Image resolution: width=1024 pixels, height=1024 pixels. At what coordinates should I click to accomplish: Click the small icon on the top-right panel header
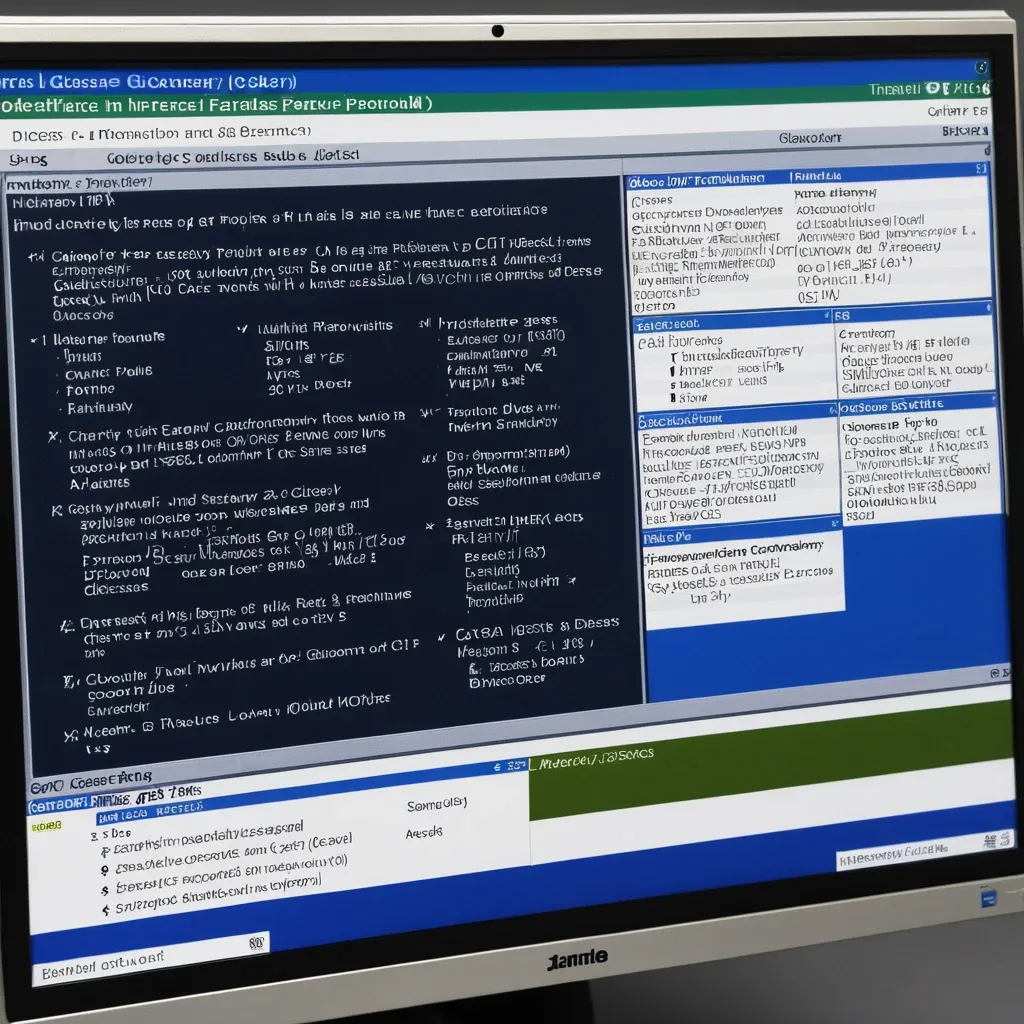[x=980, y=171]
